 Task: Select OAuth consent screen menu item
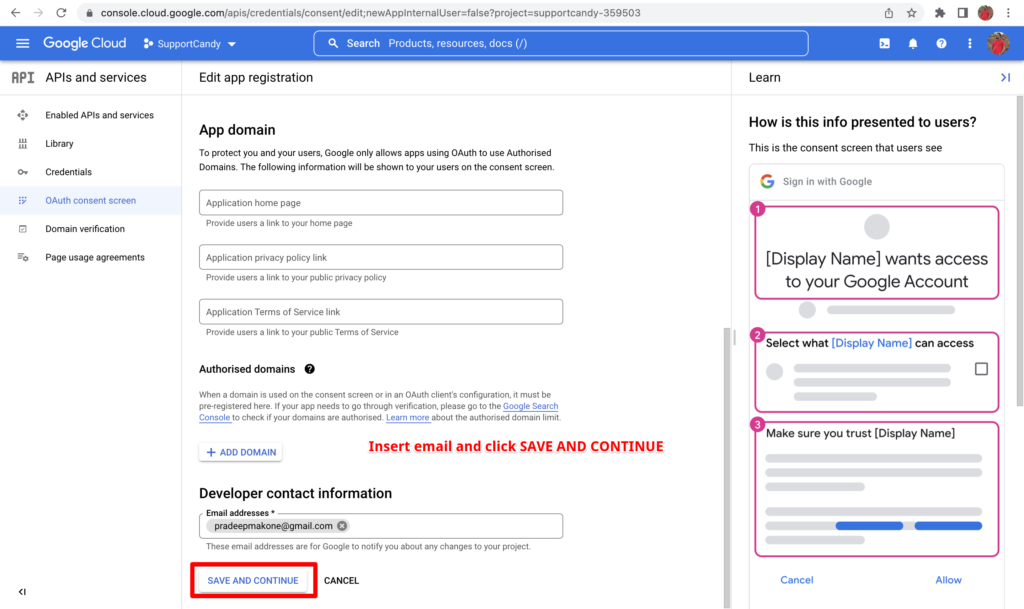90,200
